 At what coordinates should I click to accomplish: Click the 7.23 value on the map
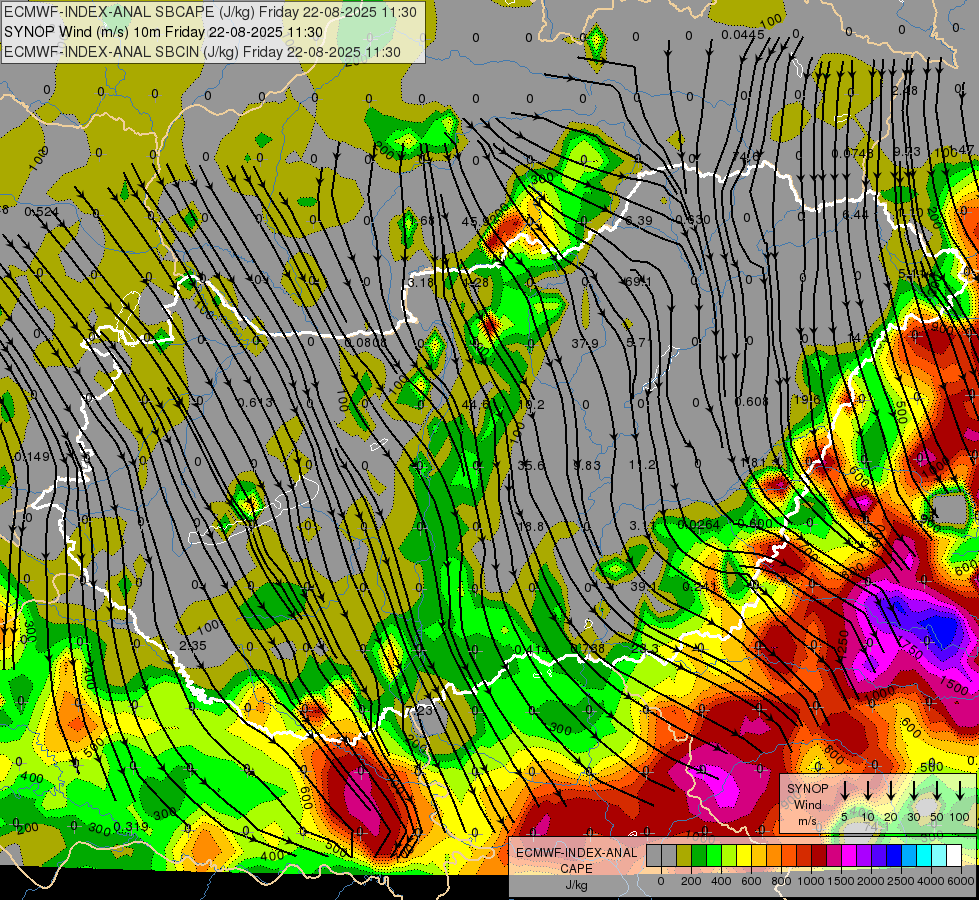click(x=419, y=711)
